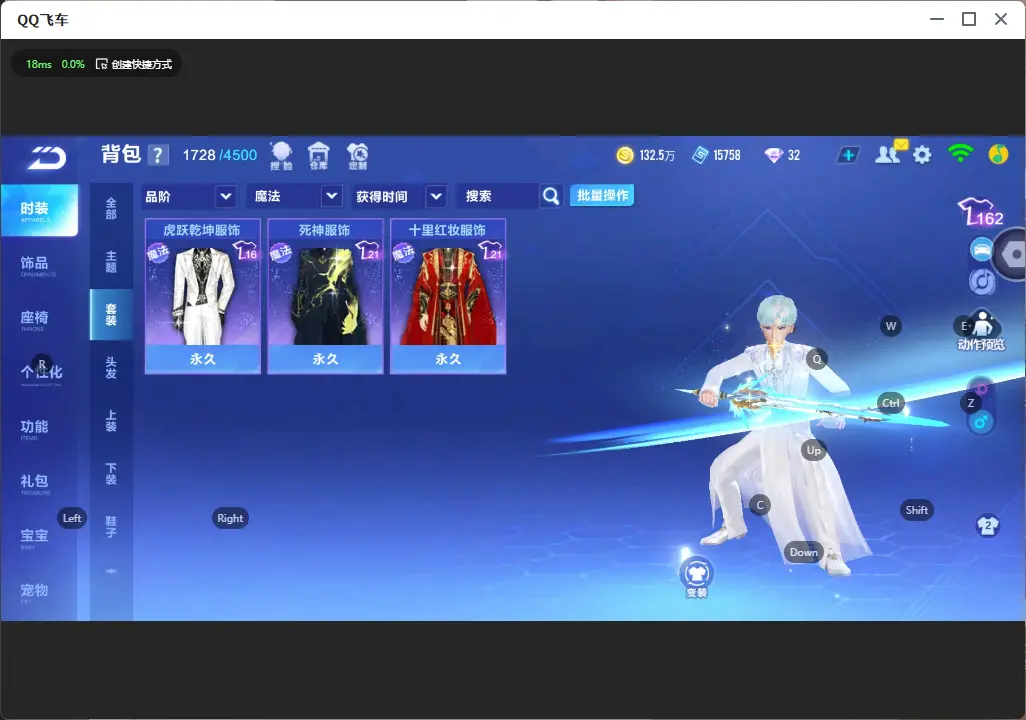
Task: Open the 品阶 grade dropdown
Action: point(189,196)
